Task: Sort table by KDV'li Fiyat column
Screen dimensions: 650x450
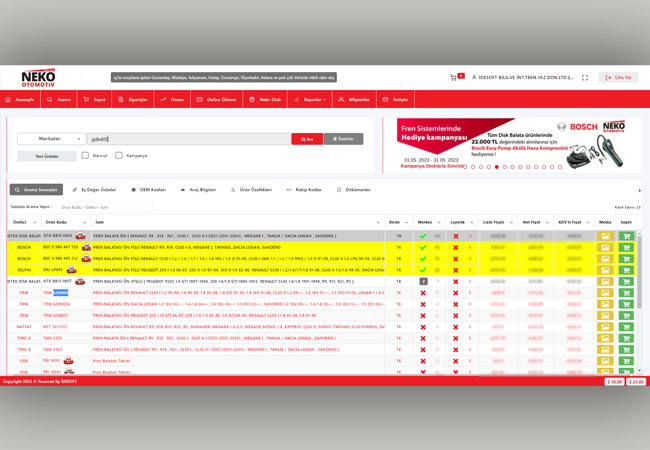Action: coord(574,223)
